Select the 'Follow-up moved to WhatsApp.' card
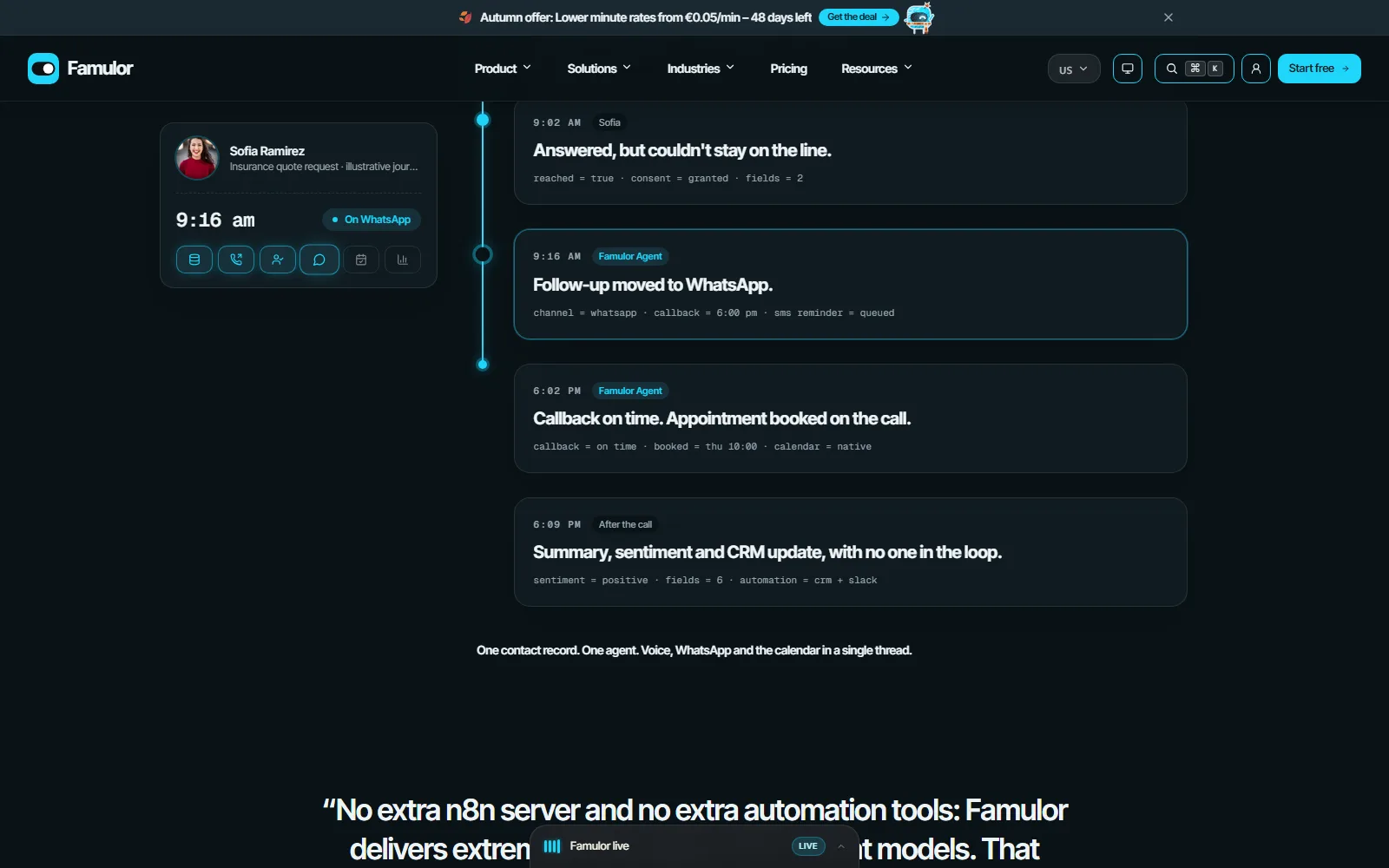The width and height of the screenshot is (1389, 868). coord(850,284)
